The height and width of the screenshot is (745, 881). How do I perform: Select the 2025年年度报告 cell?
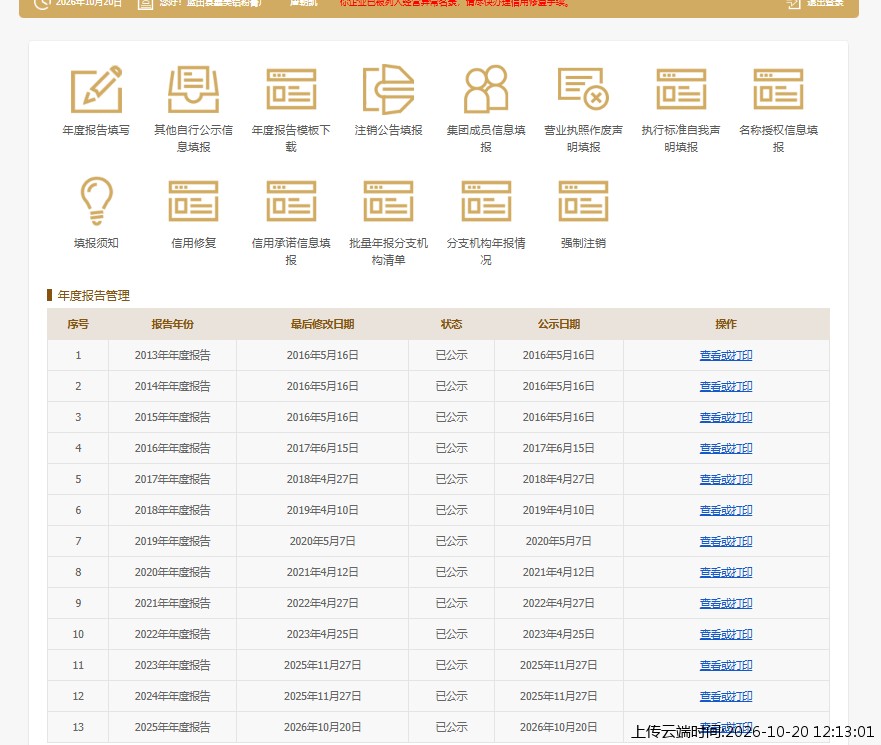pyautogui.click(x=172, y=727)
